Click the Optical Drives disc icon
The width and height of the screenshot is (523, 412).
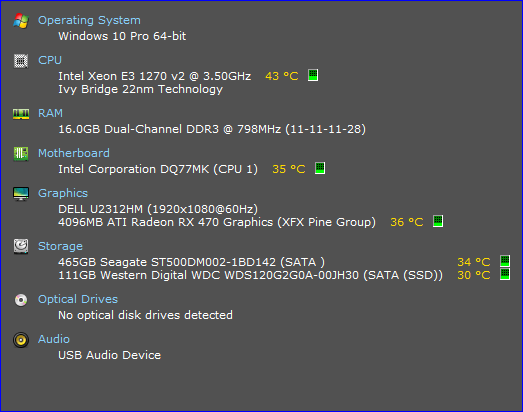[21, 300]
